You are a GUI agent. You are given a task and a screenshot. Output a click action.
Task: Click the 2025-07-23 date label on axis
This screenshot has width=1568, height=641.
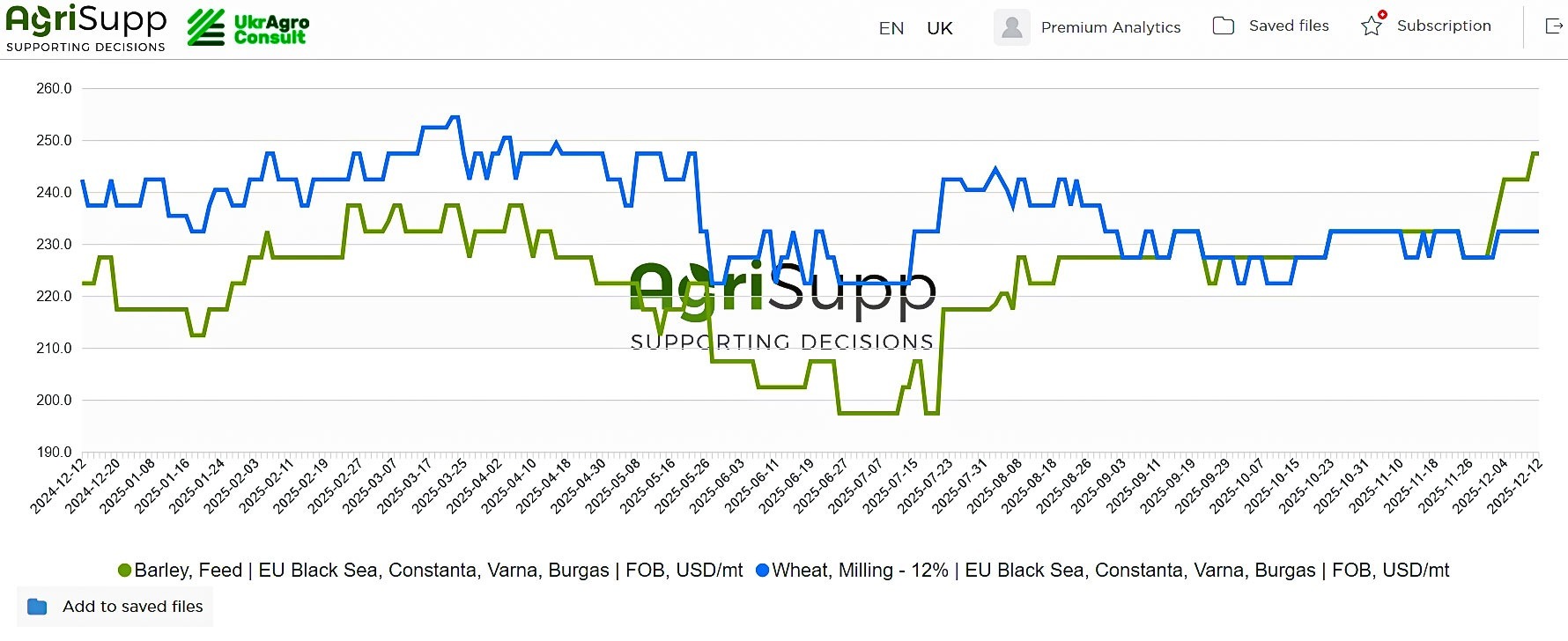(927, 485)
